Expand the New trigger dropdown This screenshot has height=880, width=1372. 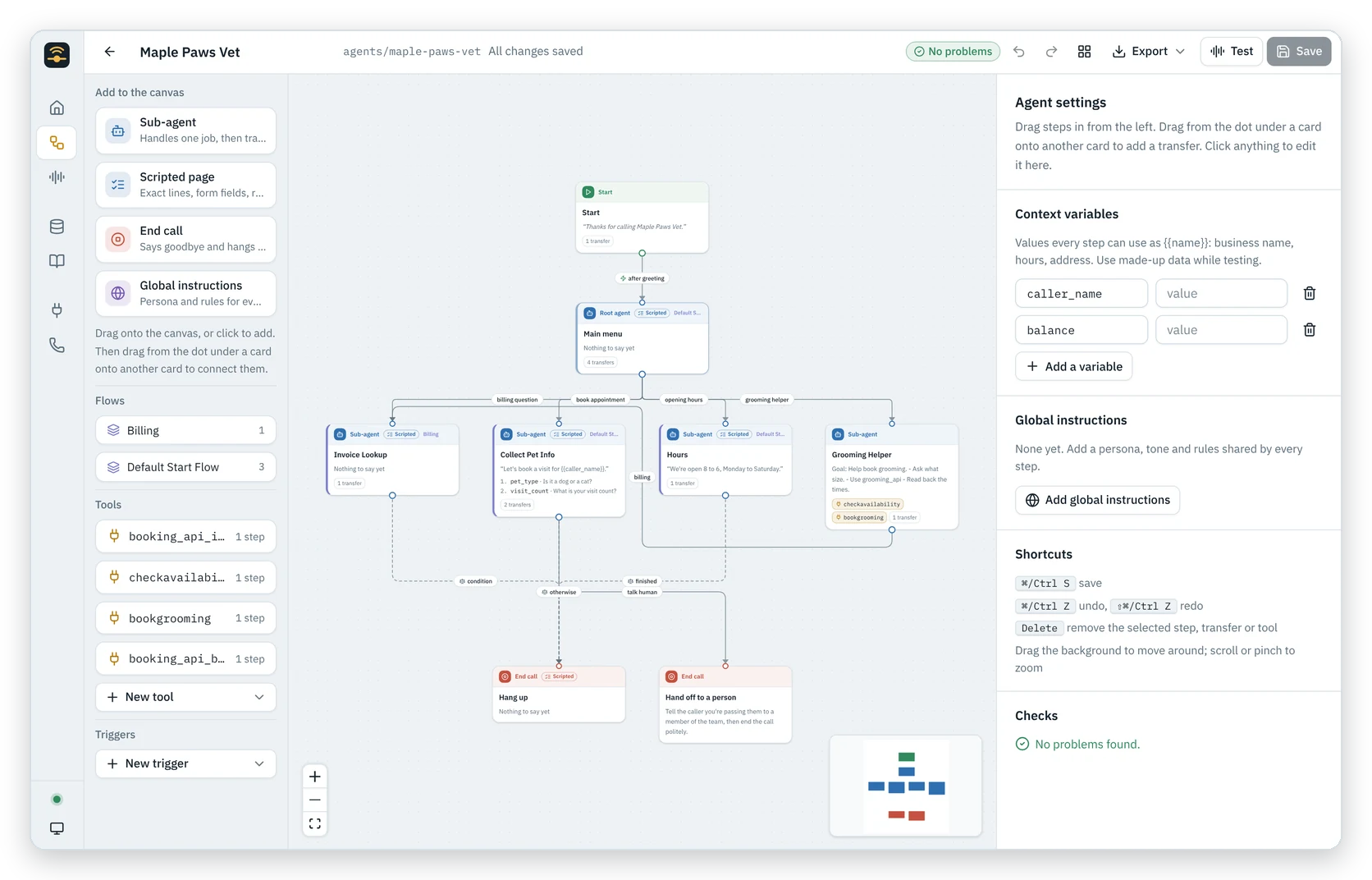coord(185,763)
